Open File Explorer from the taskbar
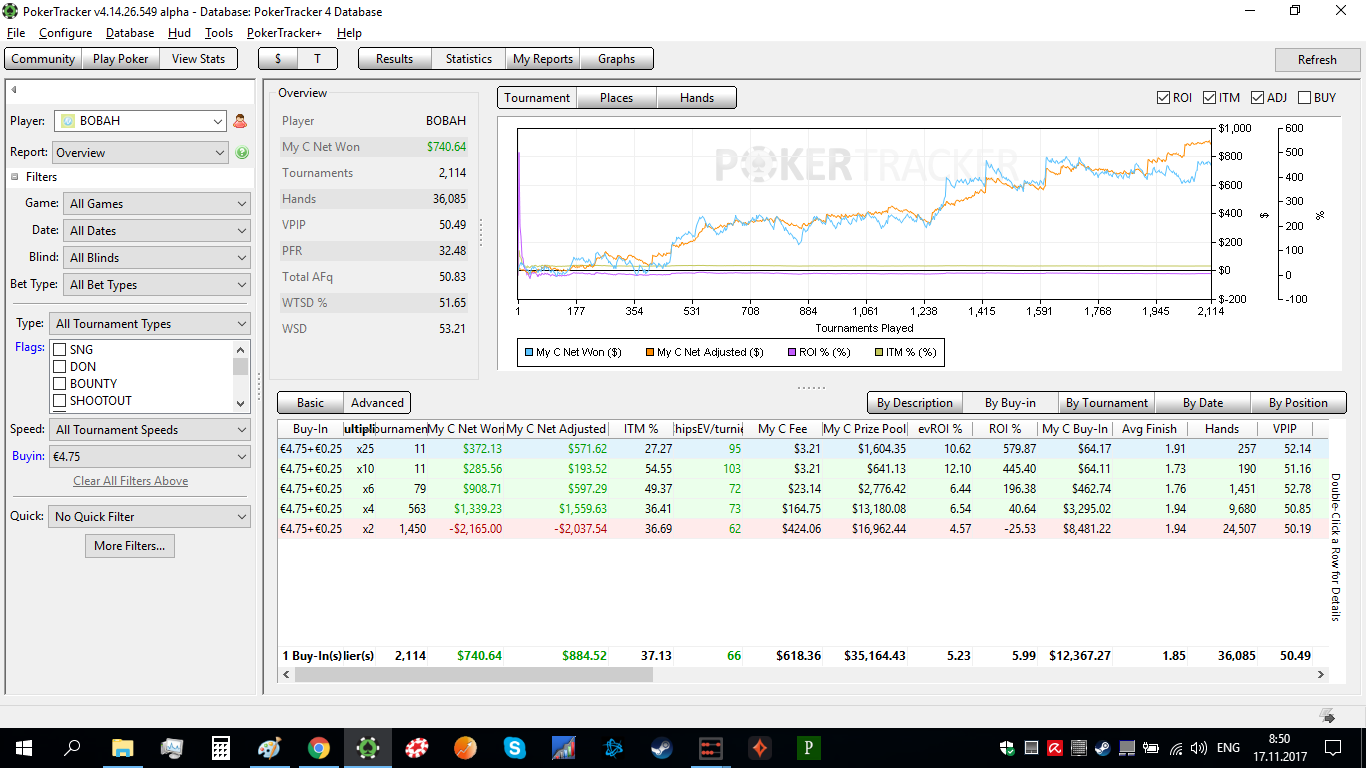Image resolution: width=1366 pixels, height=768 pixels. pyautogui.click(x=122, y=747)
